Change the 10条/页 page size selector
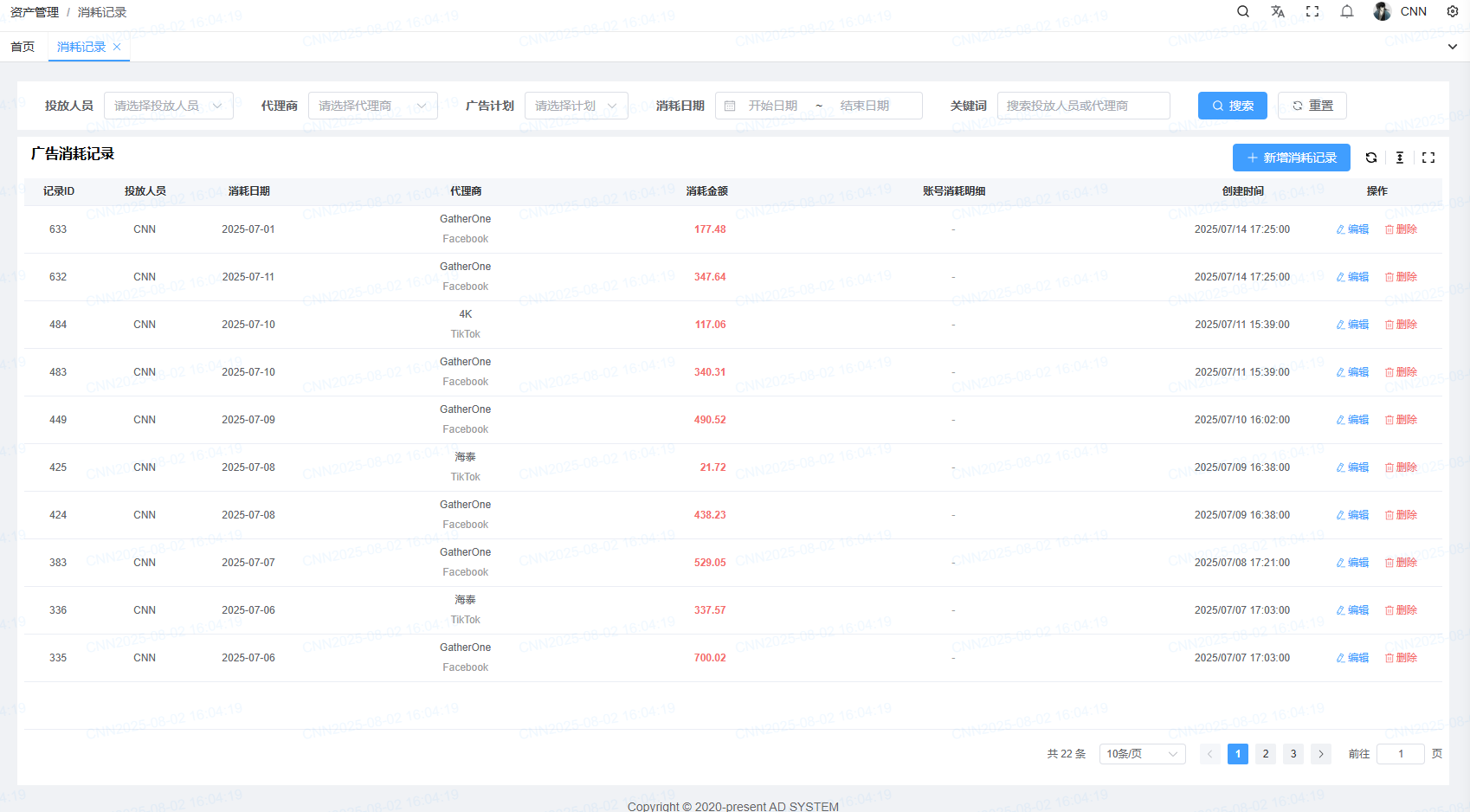 (1142, 754)
